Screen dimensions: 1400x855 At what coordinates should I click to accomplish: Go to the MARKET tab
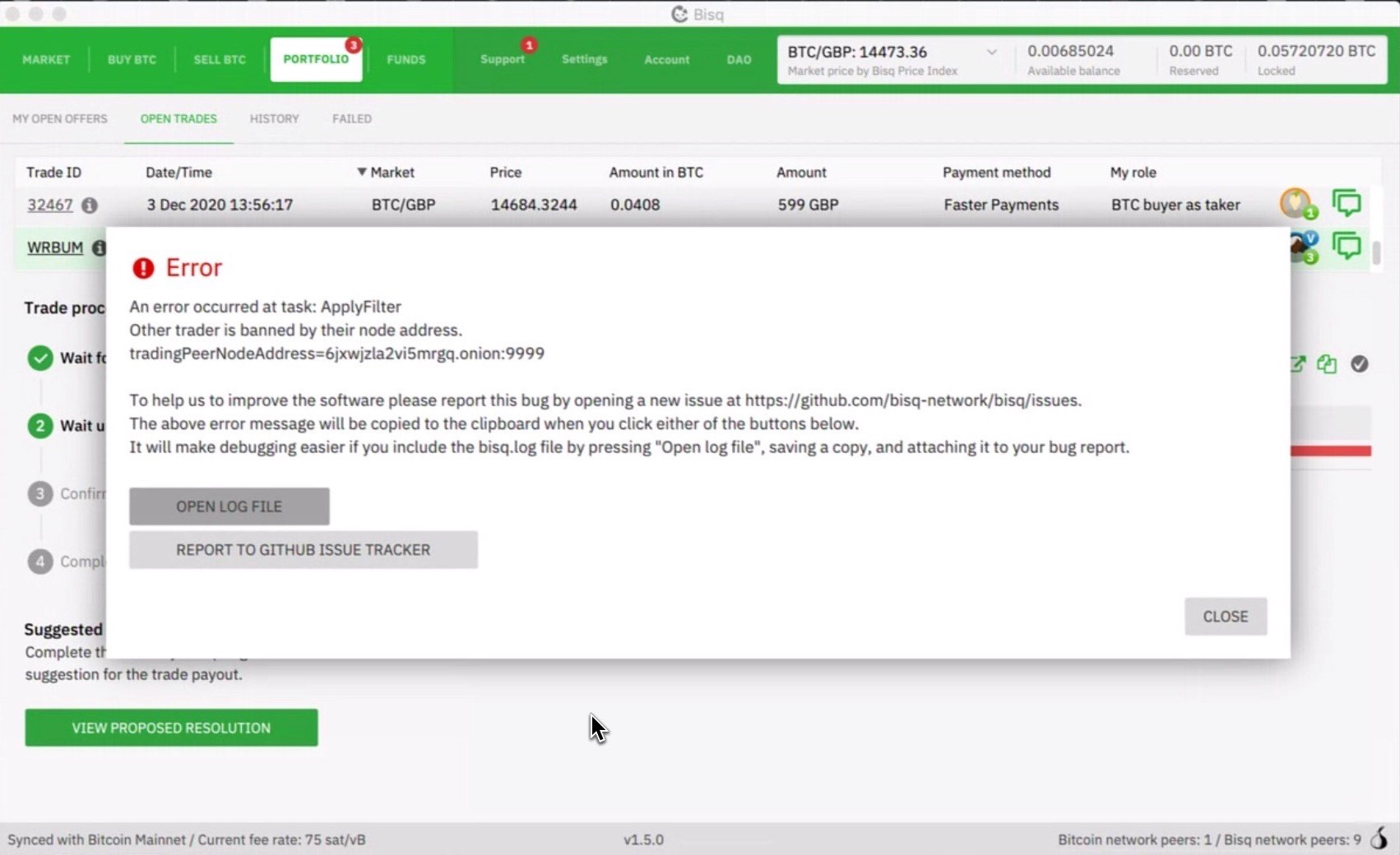46,59
